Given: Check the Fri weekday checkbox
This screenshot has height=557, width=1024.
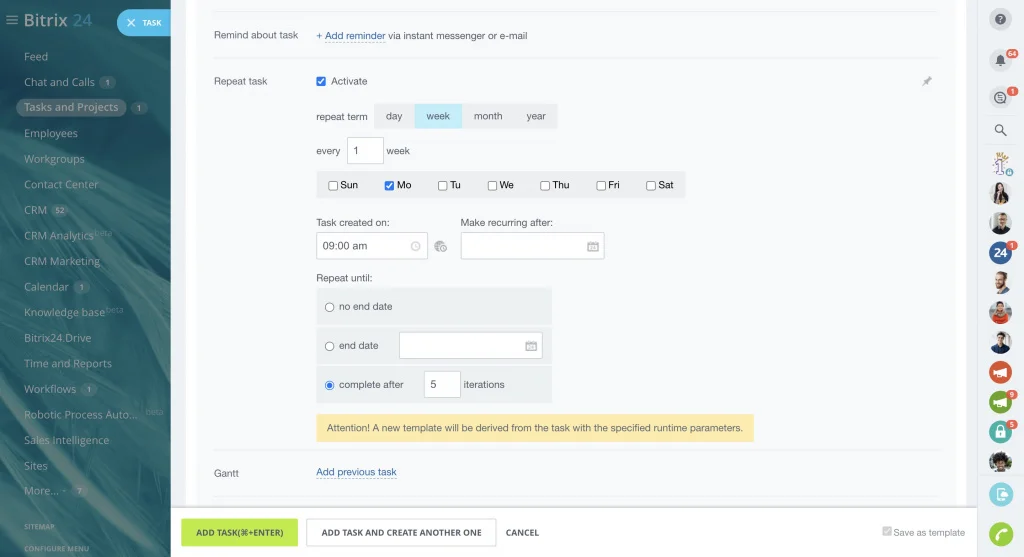Looking at the screenshot, I should pos(601,185).
